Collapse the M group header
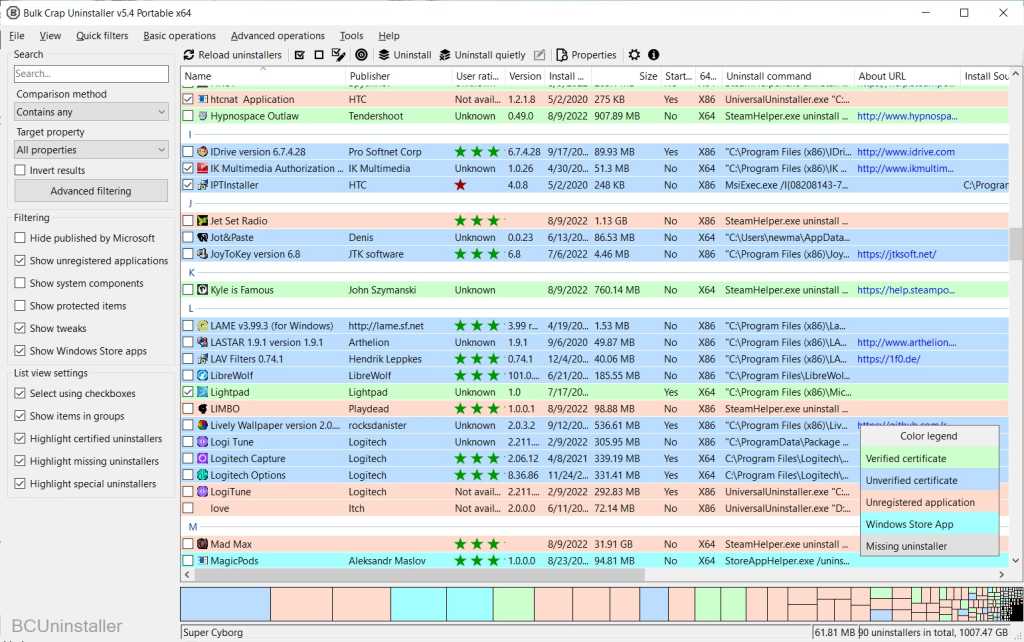The image size is (1024, 642). (193, 526)
